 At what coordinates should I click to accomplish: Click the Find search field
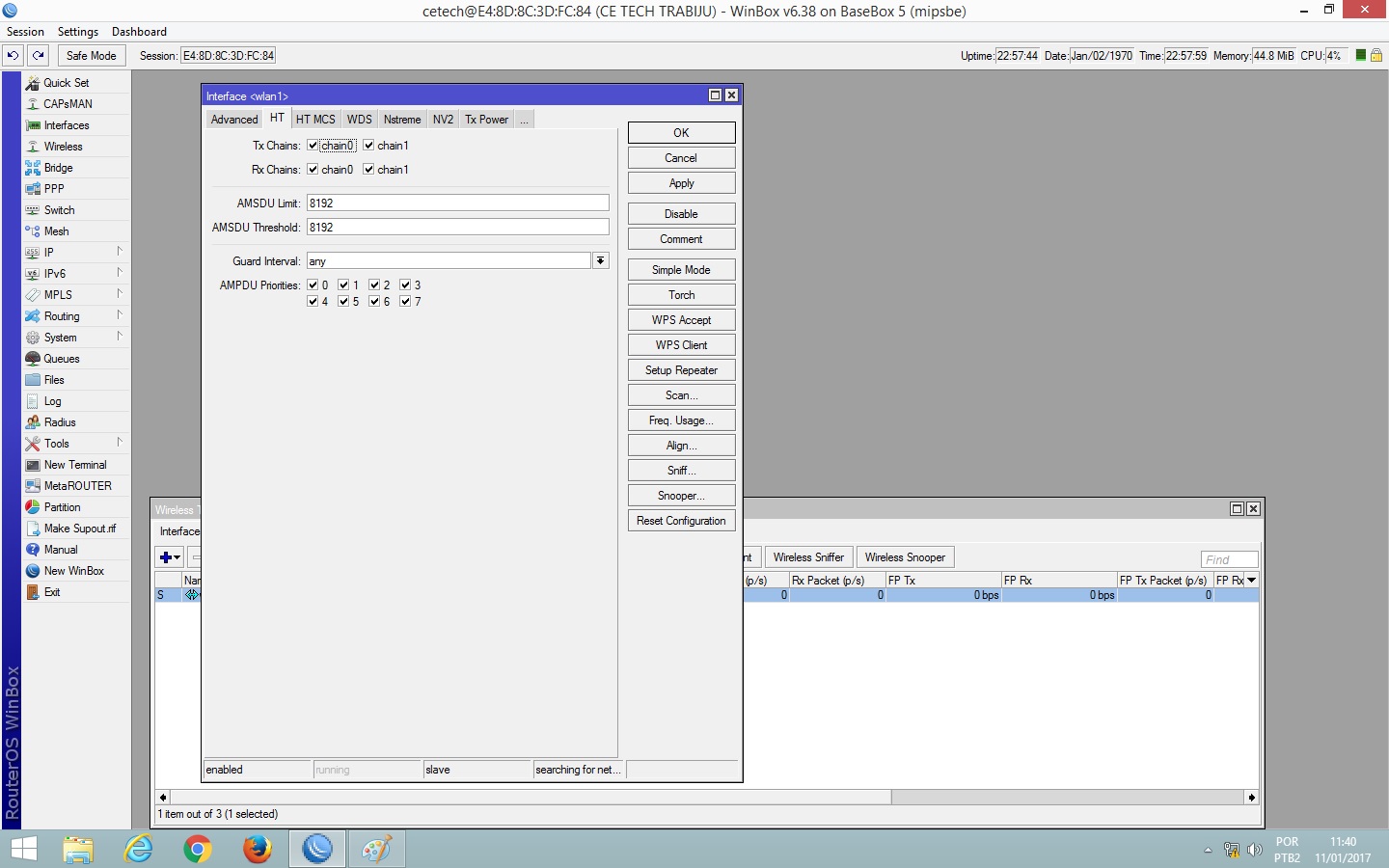tap(1230, 559)
